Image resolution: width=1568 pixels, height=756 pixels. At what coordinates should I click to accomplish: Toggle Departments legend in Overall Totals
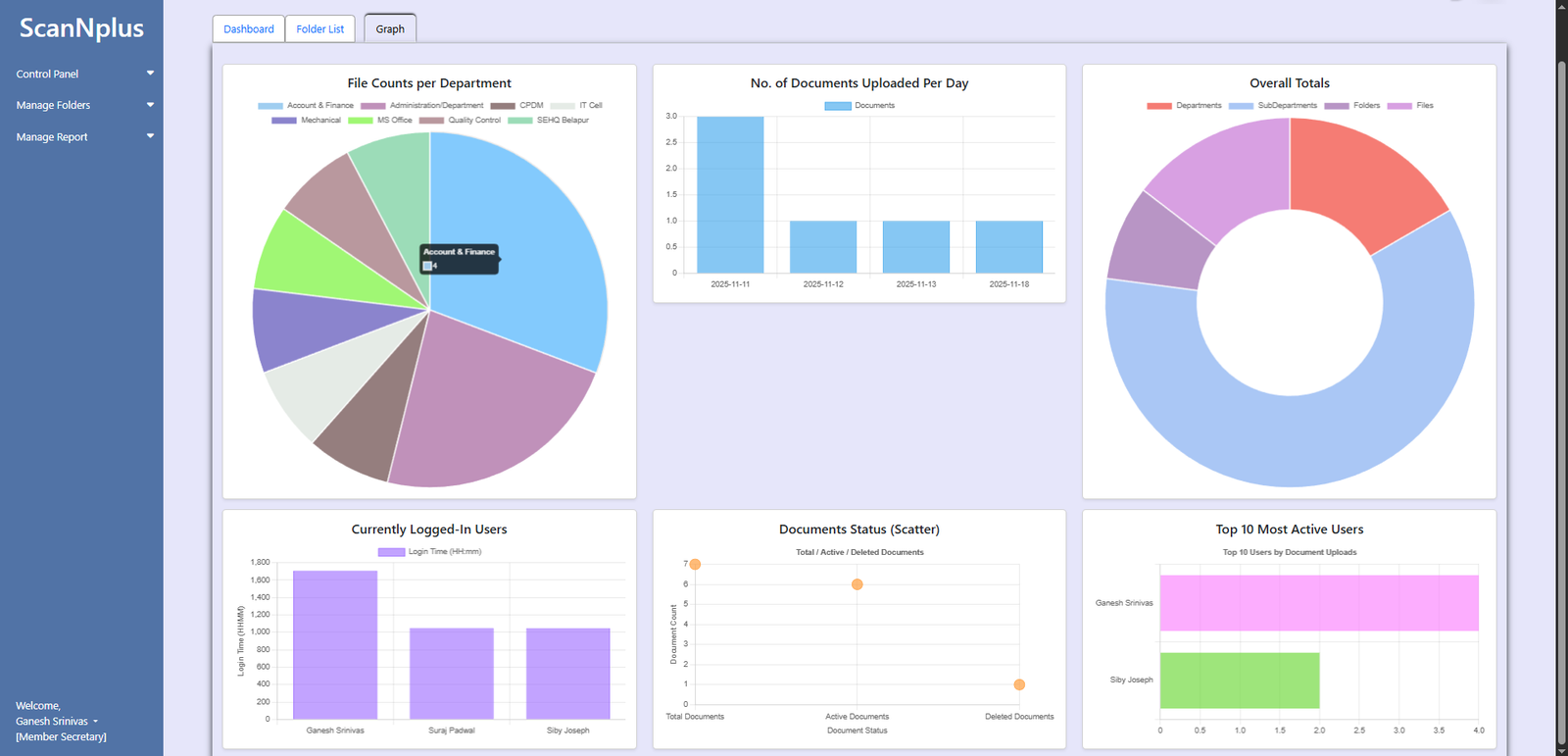(1184, 105)
